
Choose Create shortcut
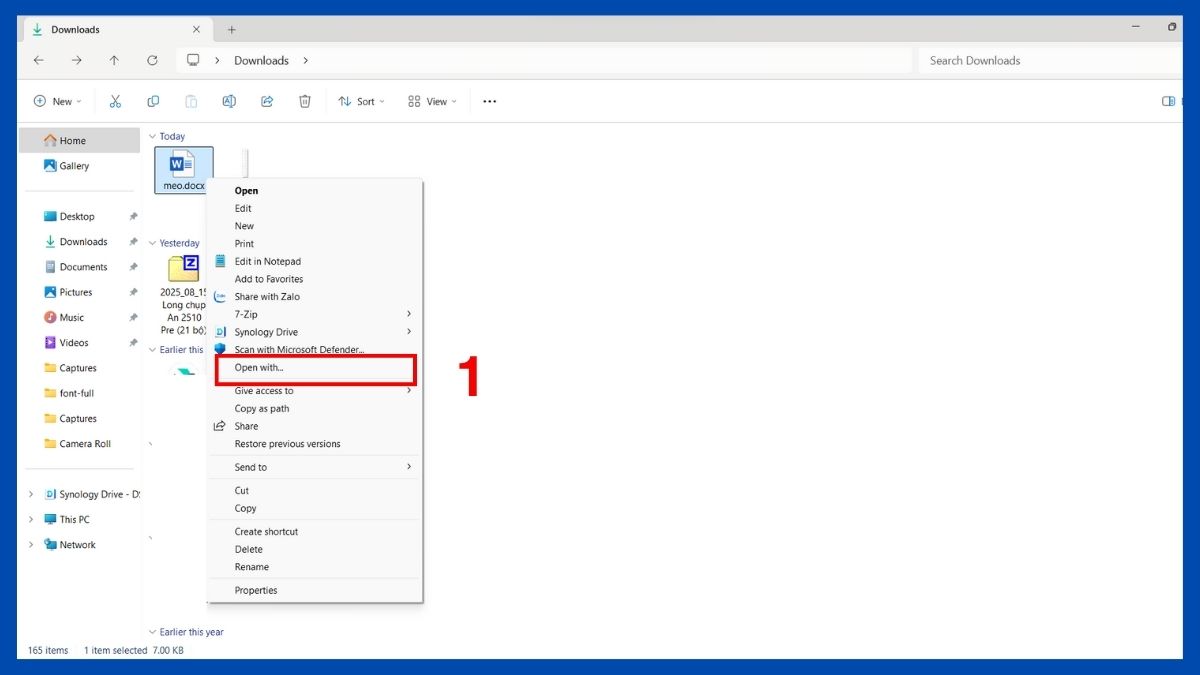[315, 532]
